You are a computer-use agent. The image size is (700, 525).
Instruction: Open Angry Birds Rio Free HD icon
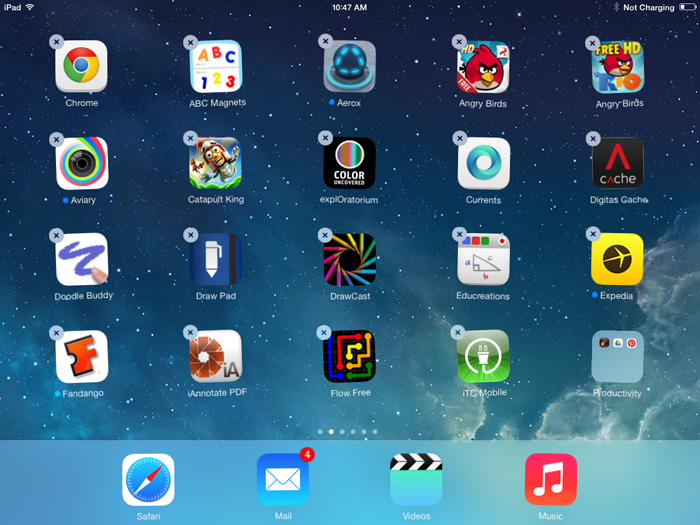tap(618, 67)
